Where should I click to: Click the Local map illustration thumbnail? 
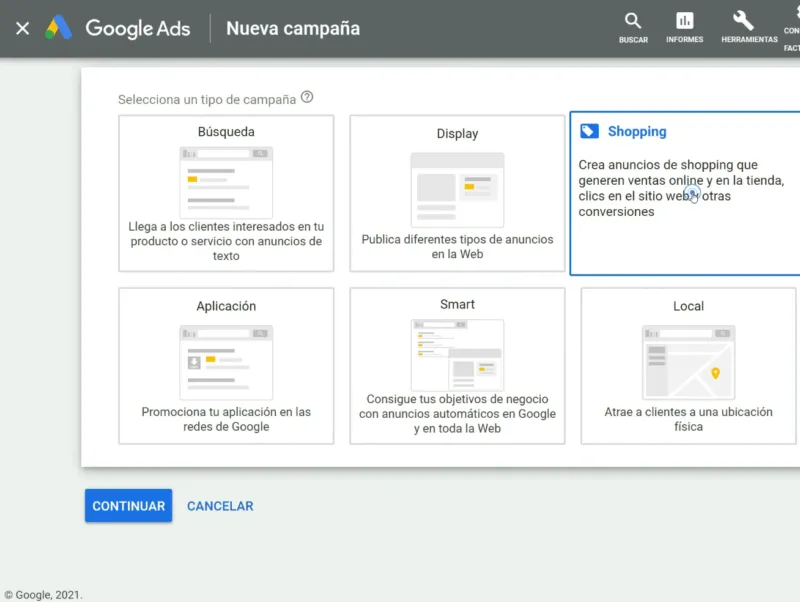coord(688,363)
